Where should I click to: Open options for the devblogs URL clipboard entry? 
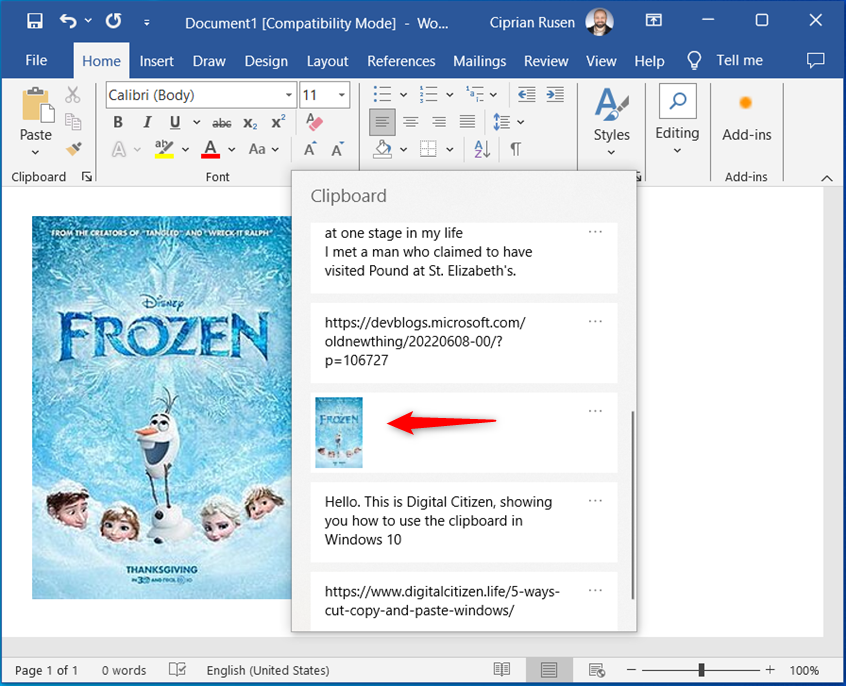click(x=595, y=321)
